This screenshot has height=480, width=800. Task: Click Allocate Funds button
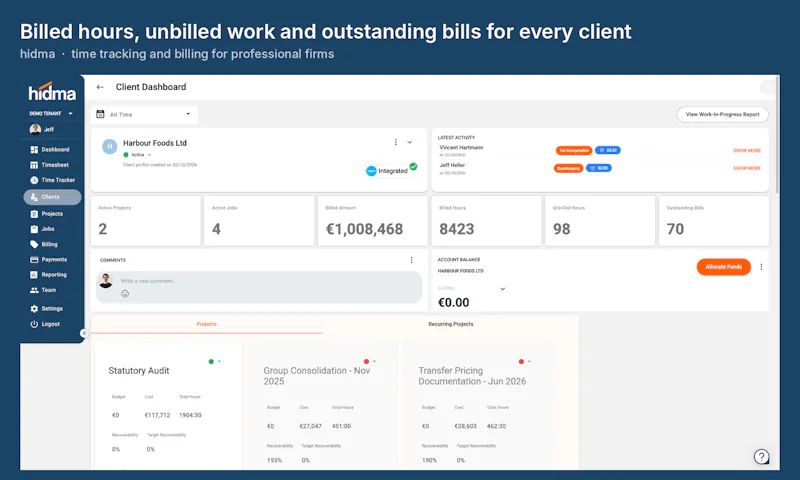pyautogui.click(x=723, y=267)
